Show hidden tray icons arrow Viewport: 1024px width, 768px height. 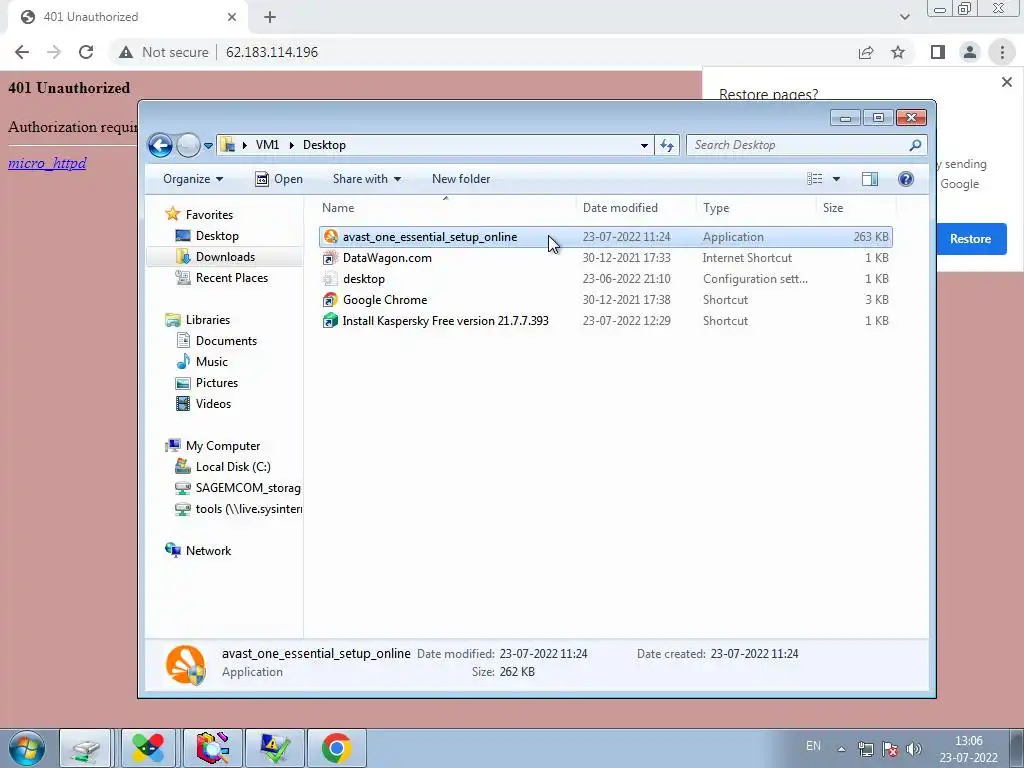click(x=842, y=749)
